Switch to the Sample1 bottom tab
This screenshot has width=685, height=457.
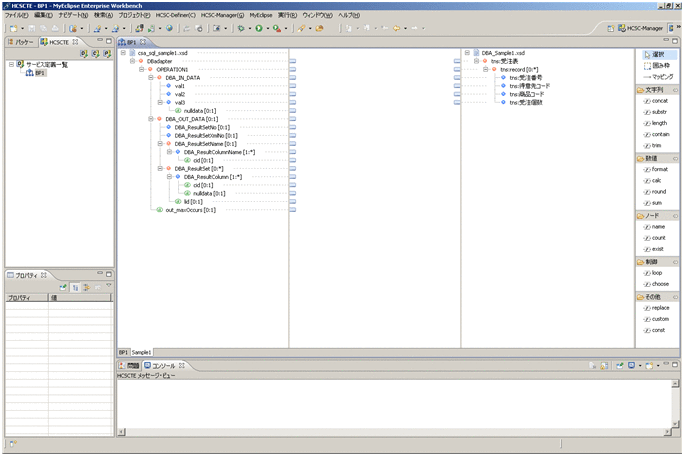tap(142, 352)
